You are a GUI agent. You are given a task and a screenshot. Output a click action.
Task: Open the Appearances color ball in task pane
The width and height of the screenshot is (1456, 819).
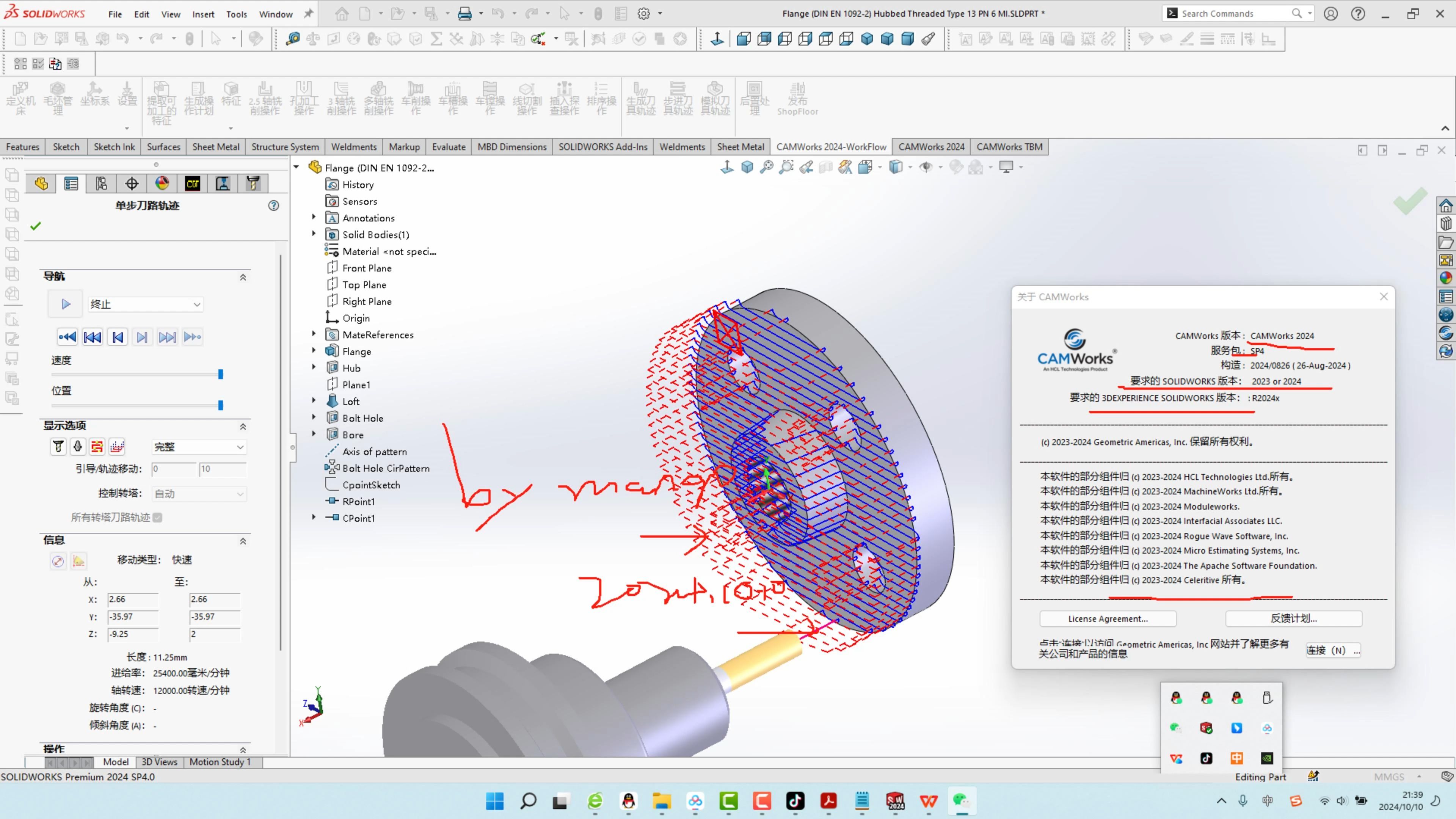1446,278
